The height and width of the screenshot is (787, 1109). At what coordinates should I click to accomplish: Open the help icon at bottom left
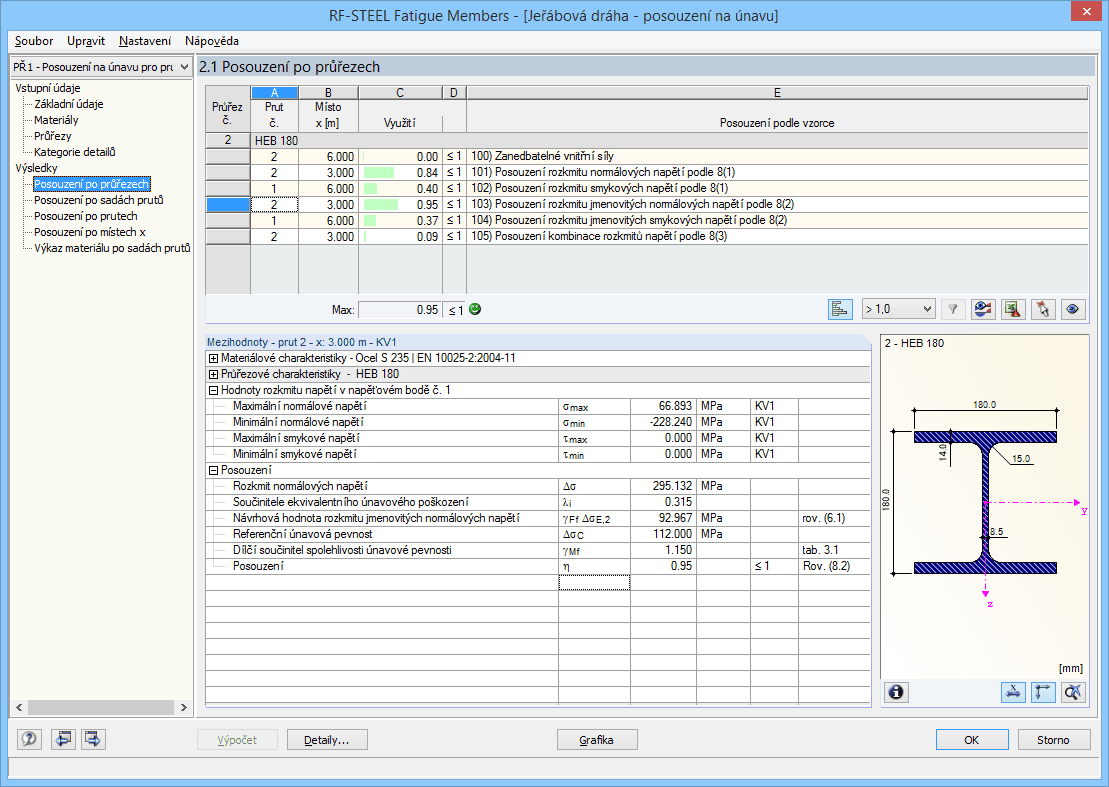pyautogui.click(x=29, y=739)
